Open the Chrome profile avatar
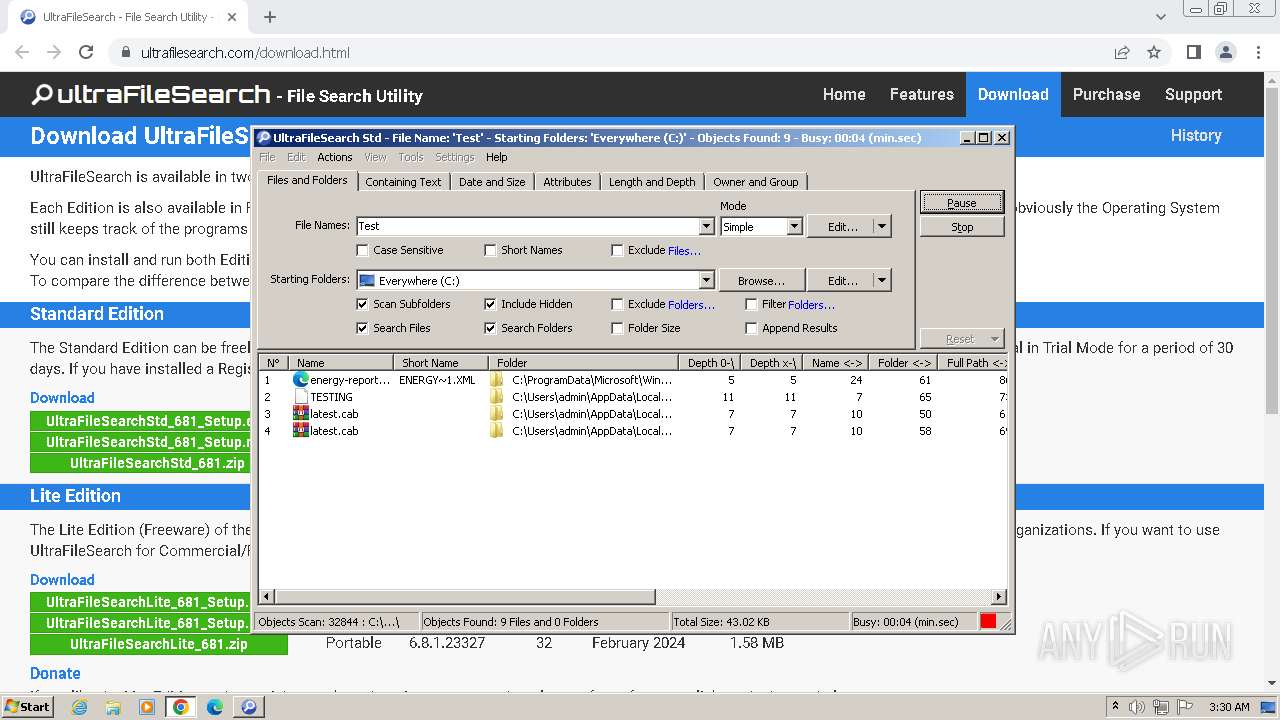 click(x=1226, y=52)
